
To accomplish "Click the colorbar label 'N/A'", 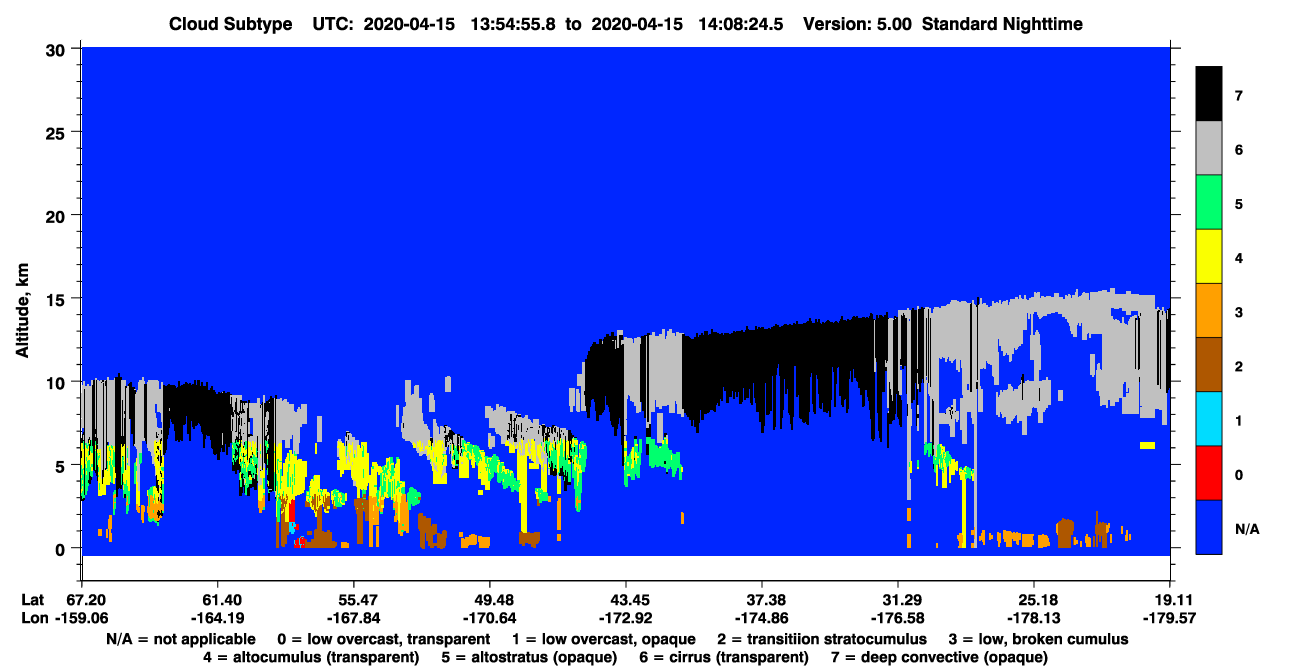I will pyautogui.click(x=1246, y=528).
